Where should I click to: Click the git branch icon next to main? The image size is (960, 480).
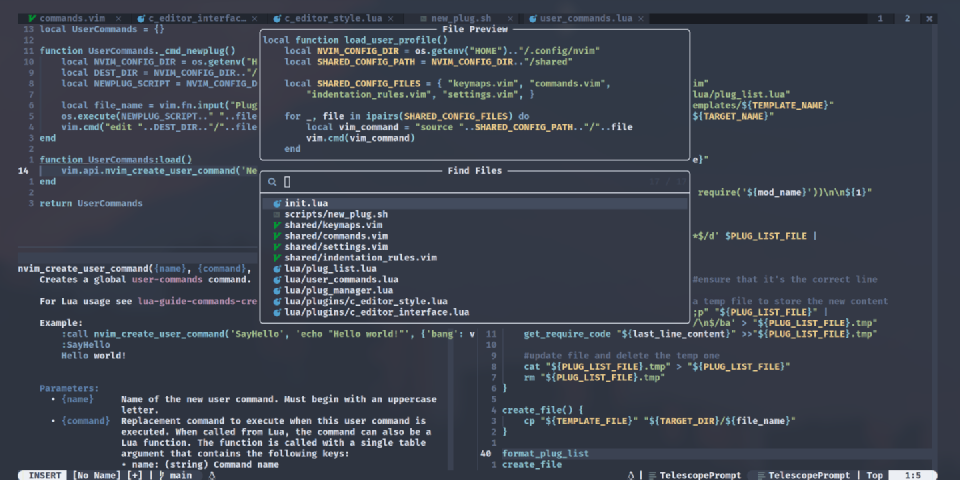(162, 475)
